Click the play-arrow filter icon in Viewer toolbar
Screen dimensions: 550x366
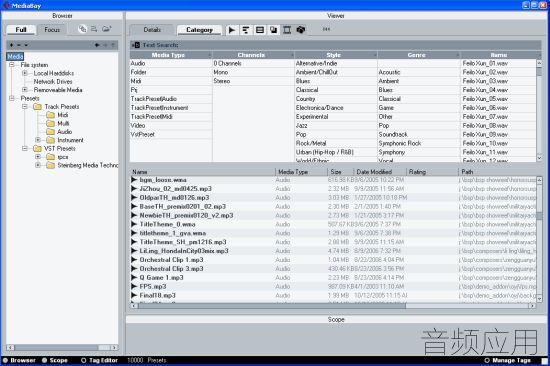pyautogui.click(x=232, y=30)
